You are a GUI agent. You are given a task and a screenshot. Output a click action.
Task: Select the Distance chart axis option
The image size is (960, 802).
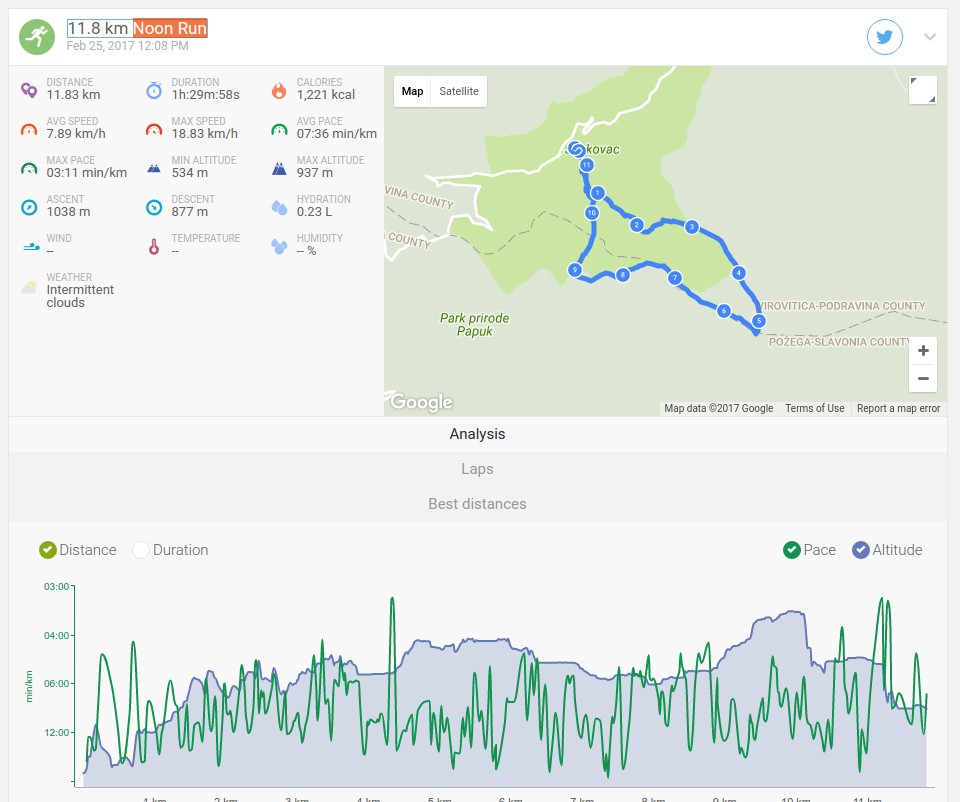coord(78,550)
